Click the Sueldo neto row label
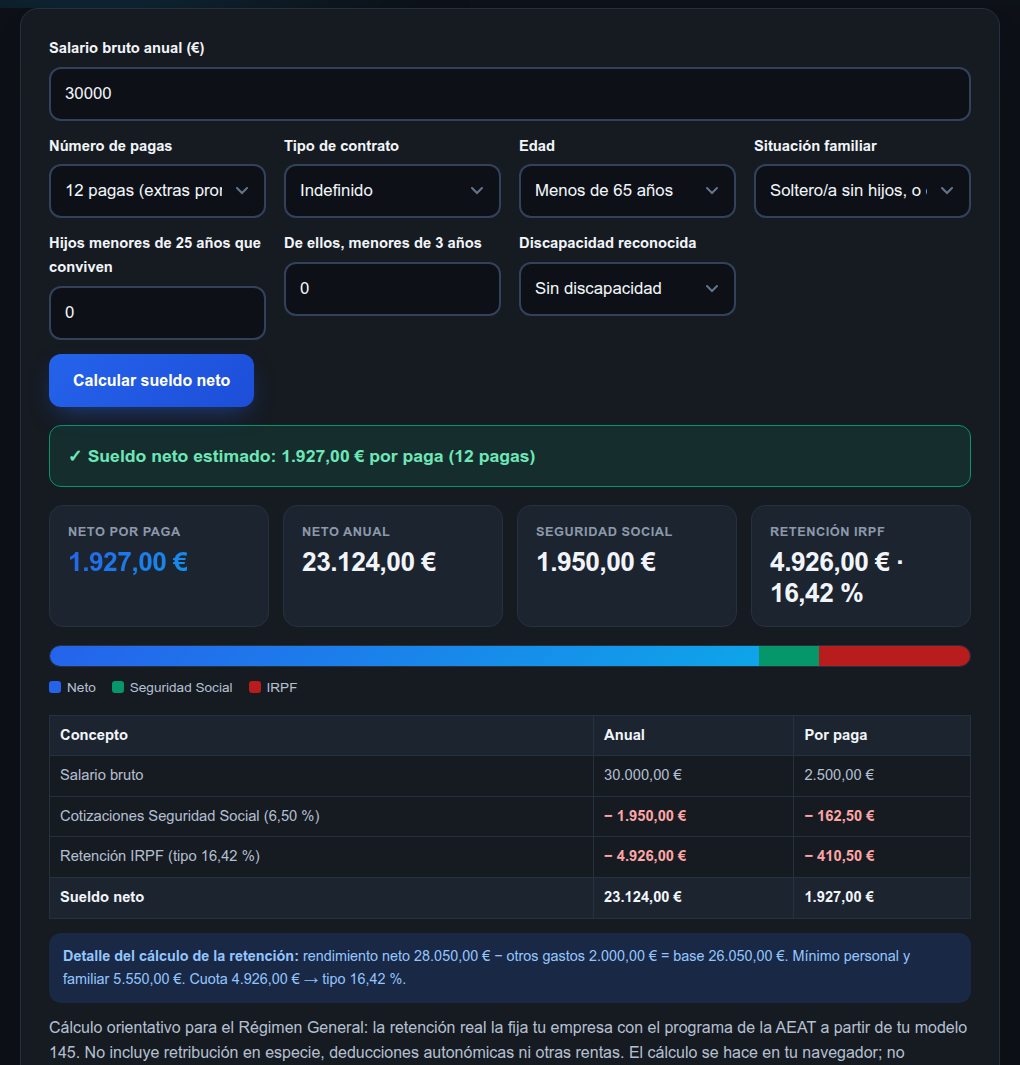The width and height of the screenshot is (1020, 1065). [x=102, y=897]
